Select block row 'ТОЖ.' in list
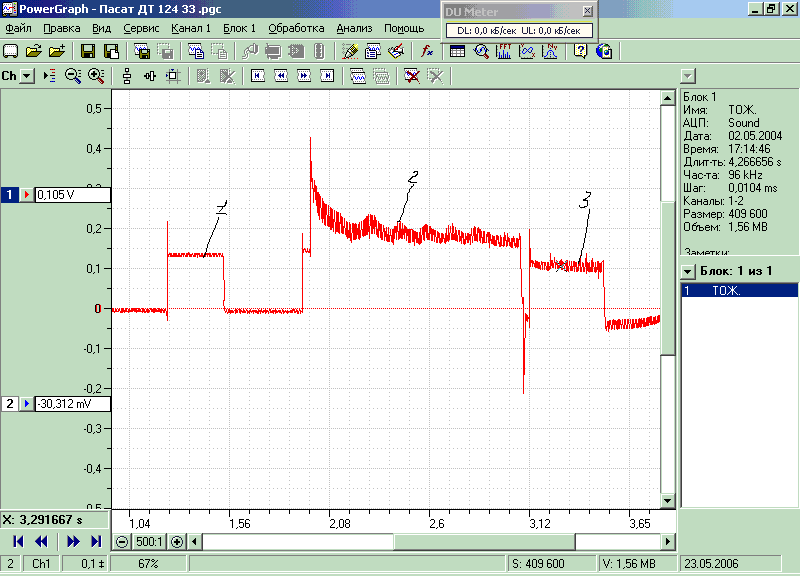 pyautogui.click(x=739, y=291)
